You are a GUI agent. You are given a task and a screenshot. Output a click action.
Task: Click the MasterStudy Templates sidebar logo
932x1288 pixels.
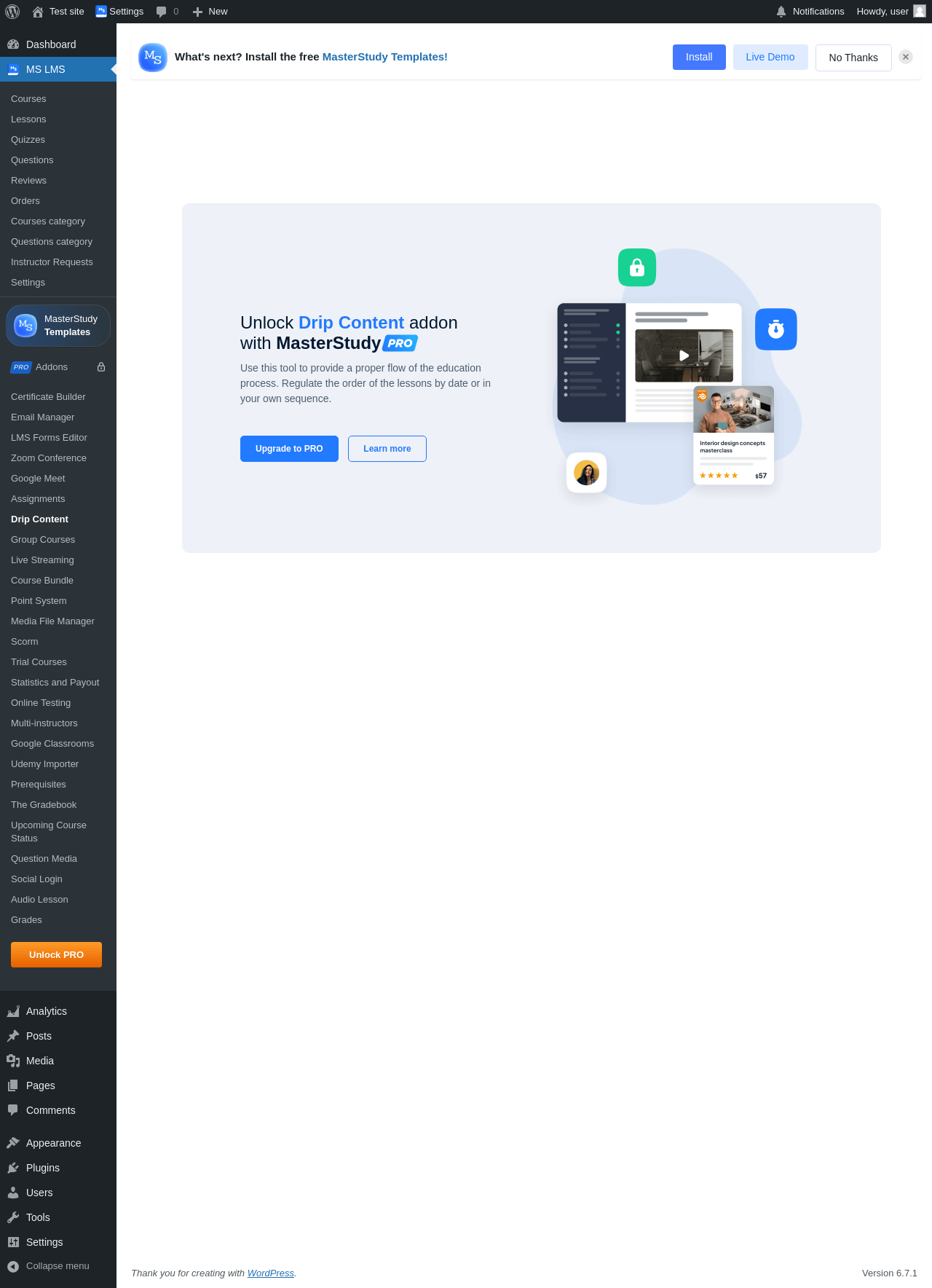pos(25,326)
